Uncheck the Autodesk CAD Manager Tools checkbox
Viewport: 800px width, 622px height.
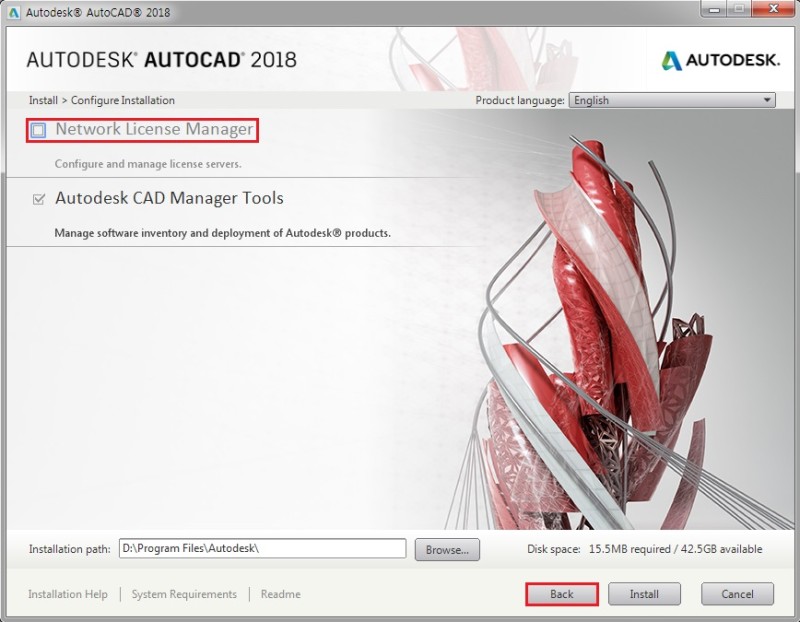pos(39,199)
